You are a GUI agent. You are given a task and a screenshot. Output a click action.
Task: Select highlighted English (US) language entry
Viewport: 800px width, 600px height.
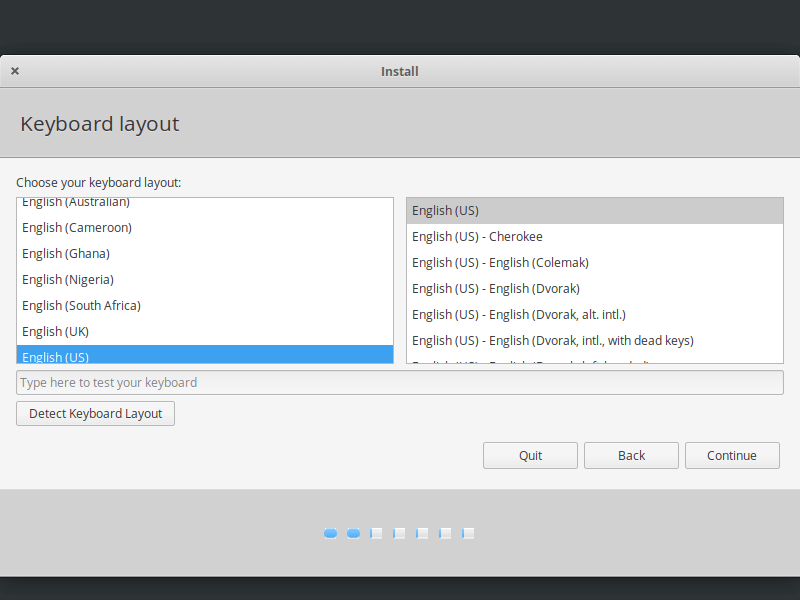(x=56, y=356)
